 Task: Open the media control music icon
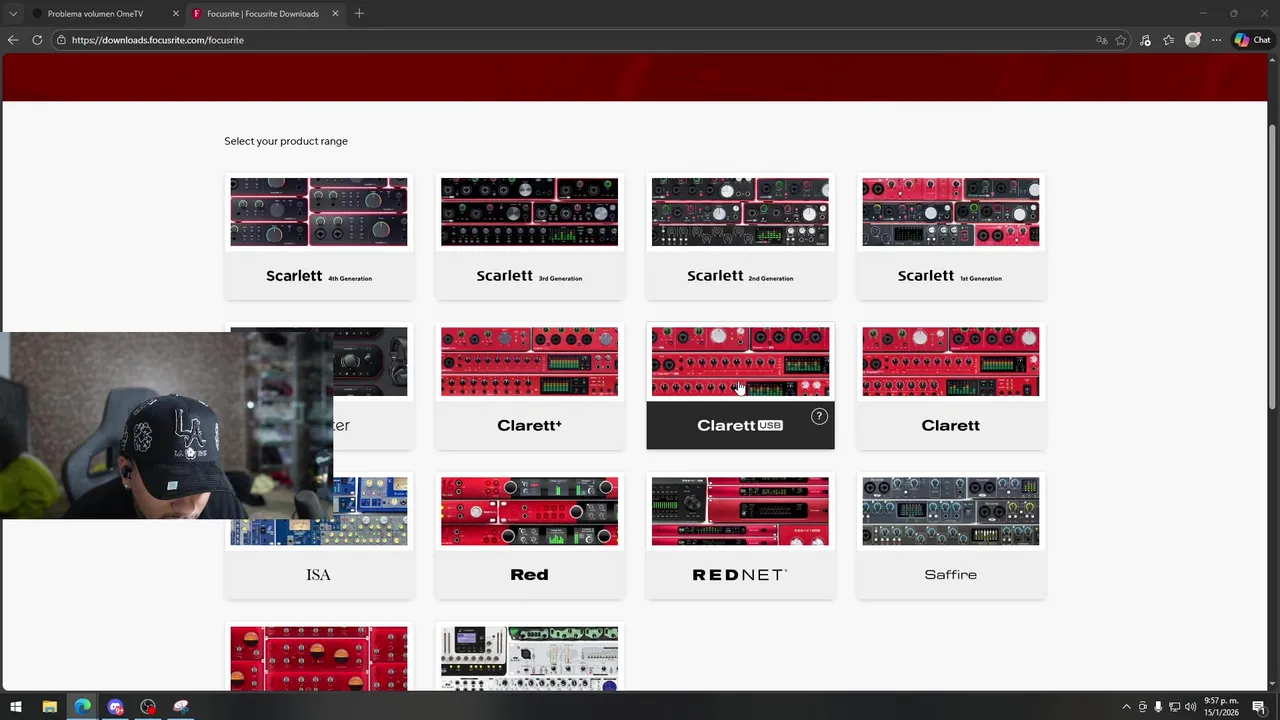(1145, 40)
